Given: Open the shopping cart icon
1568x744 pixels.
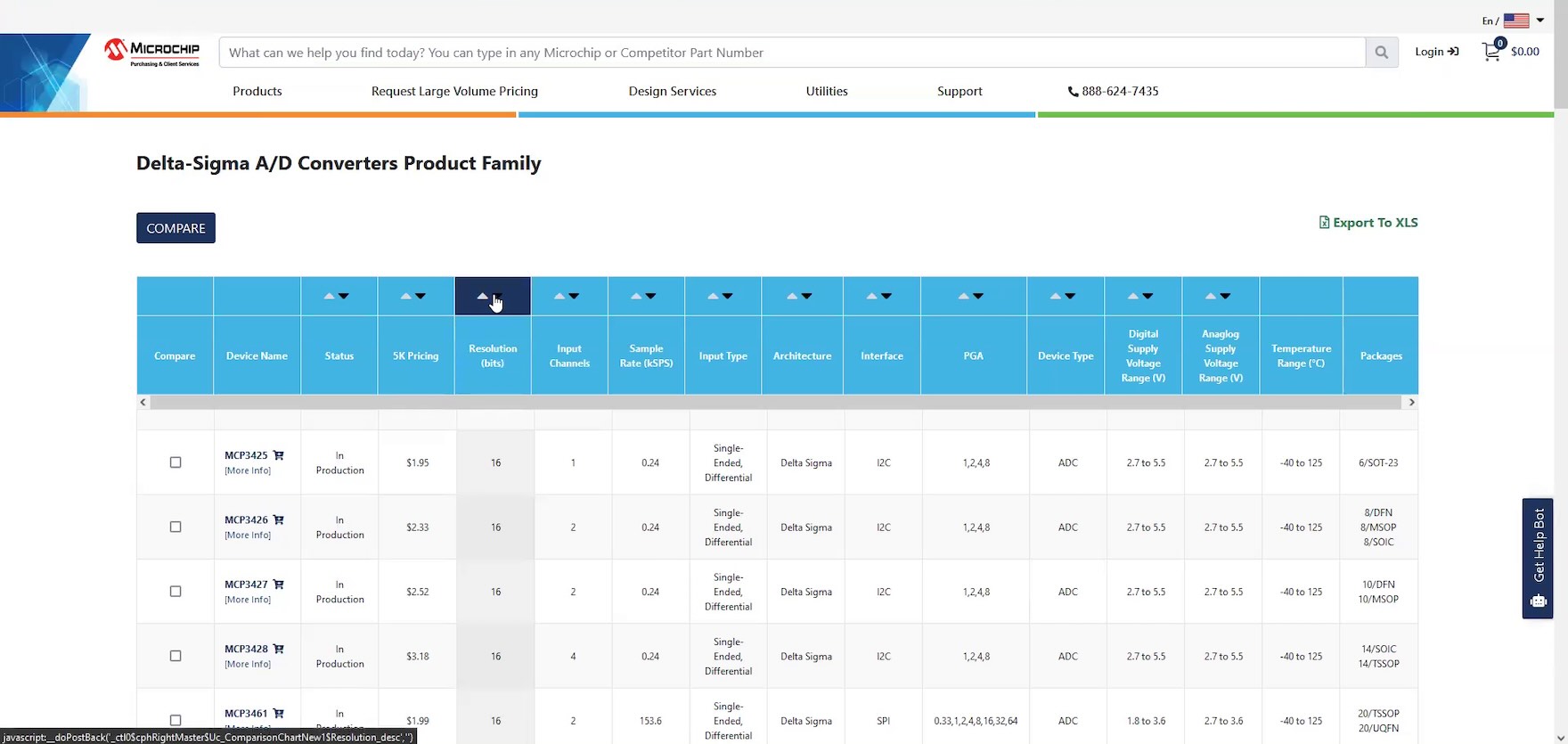Looking at the screenshot, I should point(1491,52).
